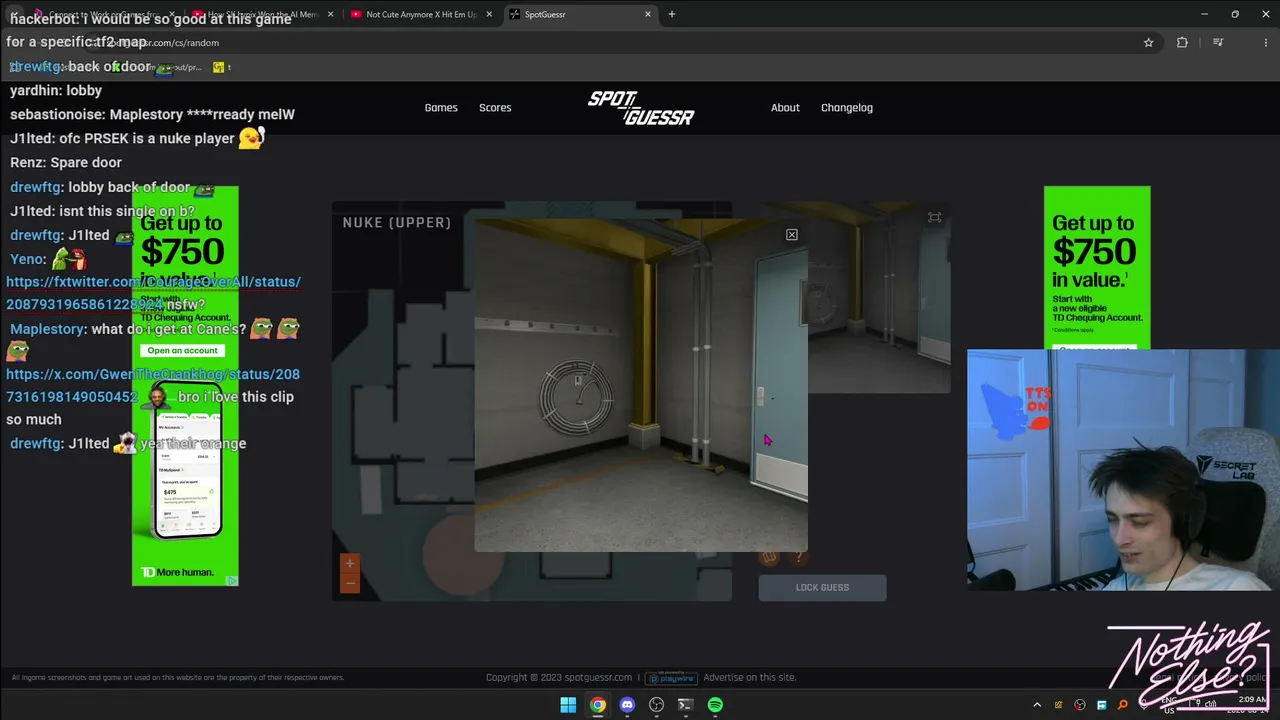
Task: Close the enlarged screenshot popup
Action: [x=792, y=235]
